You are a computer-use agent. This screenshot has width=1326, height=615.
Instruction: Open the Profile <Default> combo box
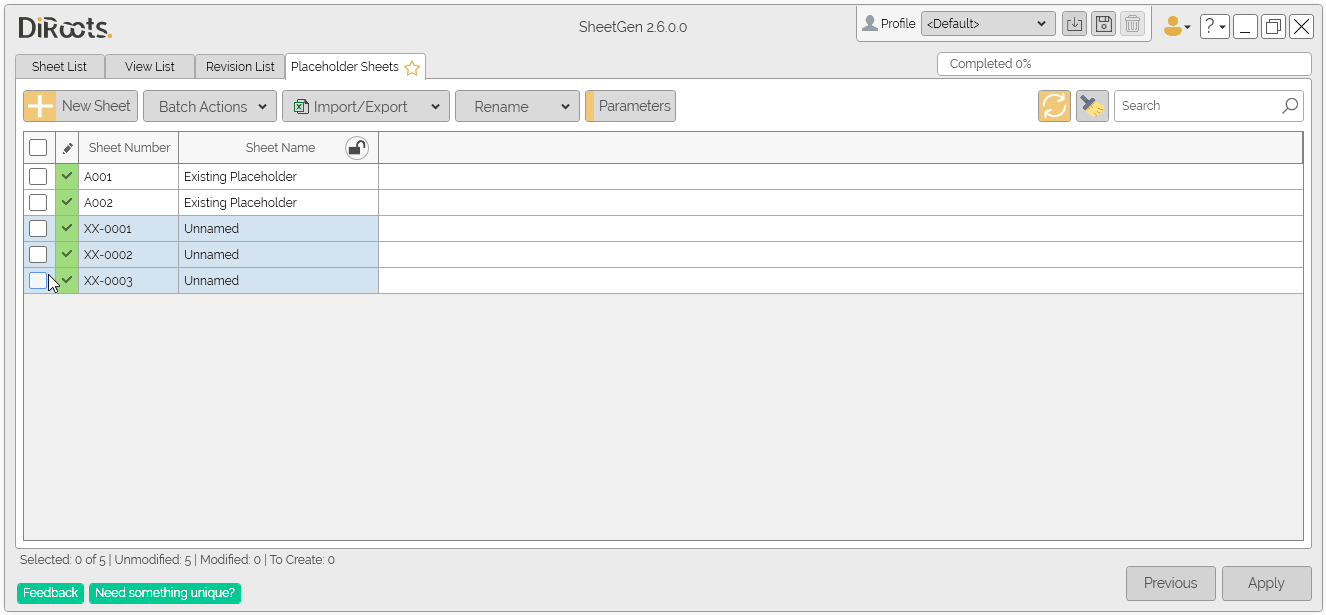click(987, 24)
